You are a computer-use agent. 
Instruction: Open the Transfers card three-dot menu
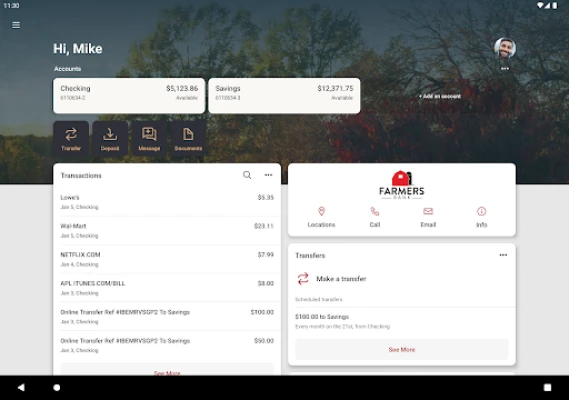503,255
